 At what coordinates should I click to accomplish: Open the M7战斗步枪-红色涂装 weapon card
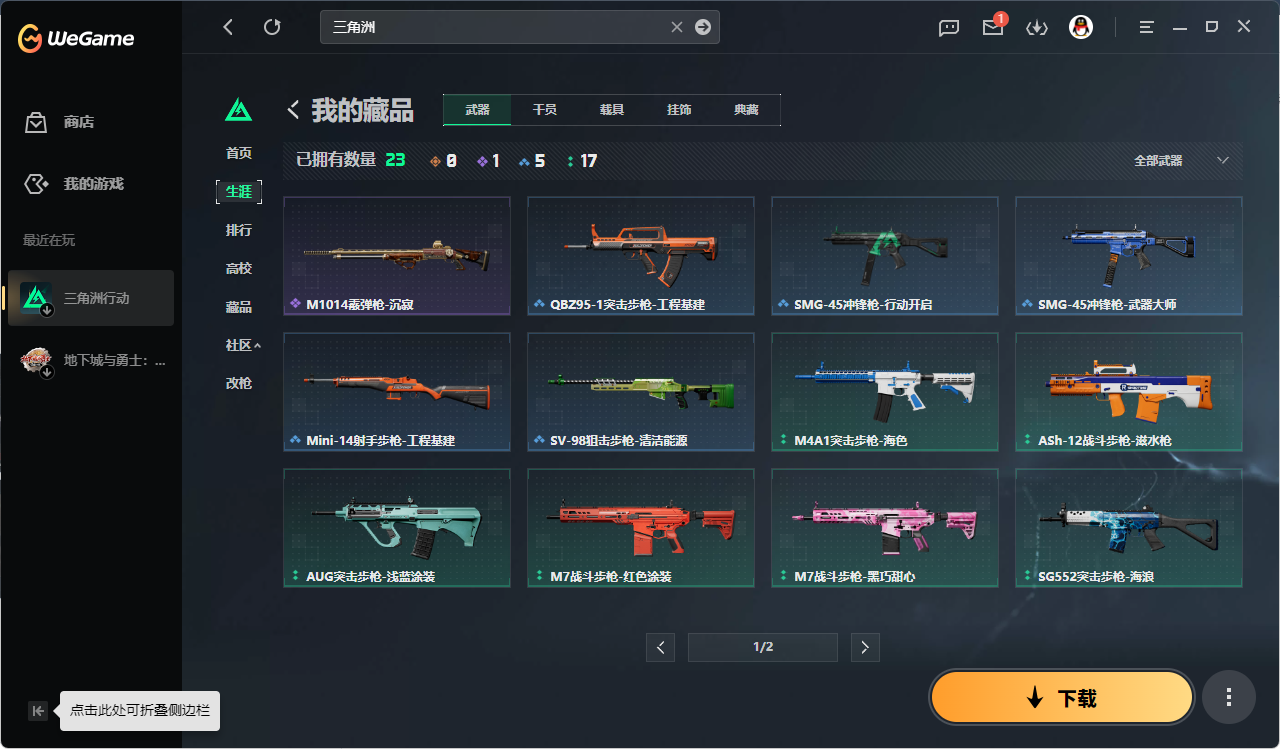641,528
